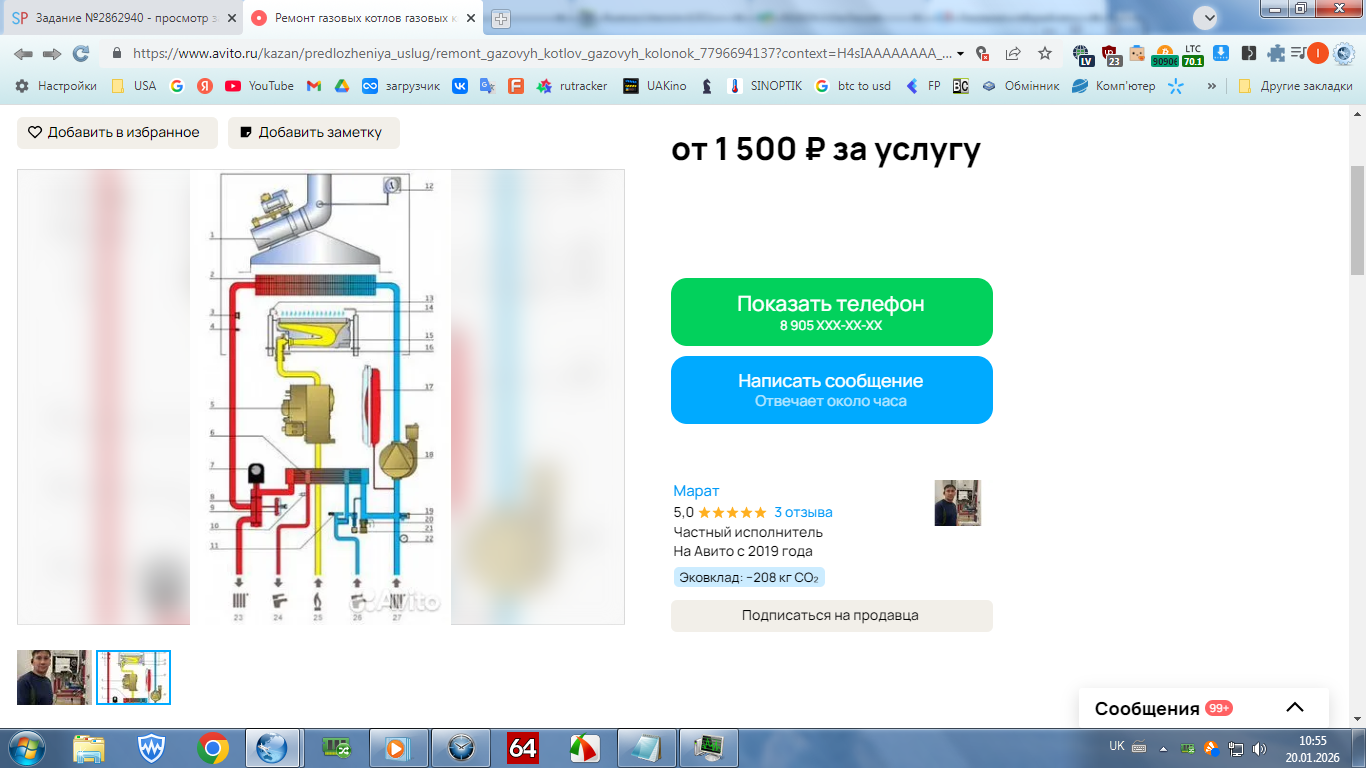Screen dimensions: 1366x768
Task: Adjust volume from system tray speaker
Action: [1258, 748]
